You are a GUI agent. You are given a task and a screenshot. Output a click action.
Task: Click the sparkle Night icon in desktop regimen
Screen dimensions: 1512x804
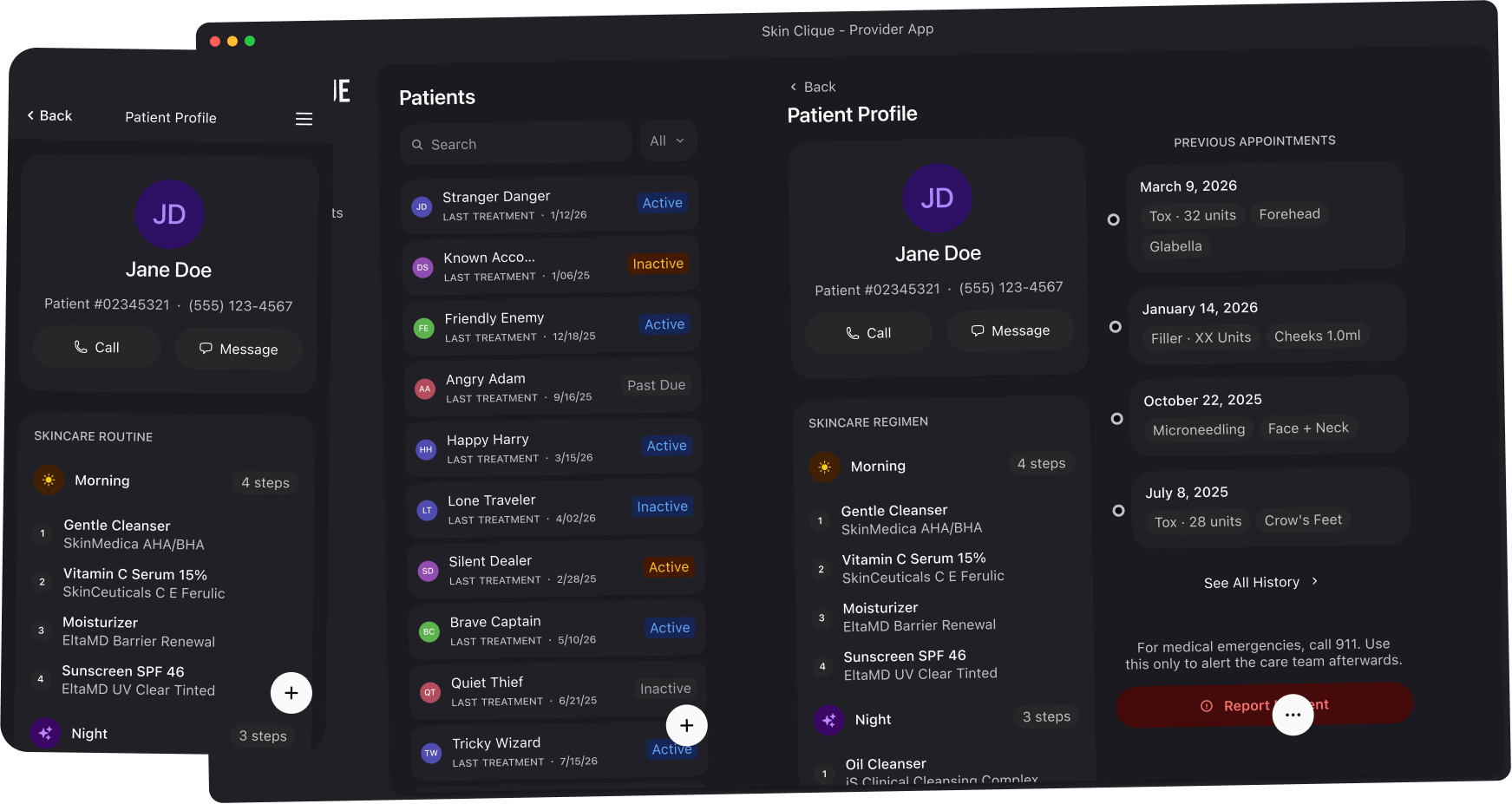click(x=828, y=720)
